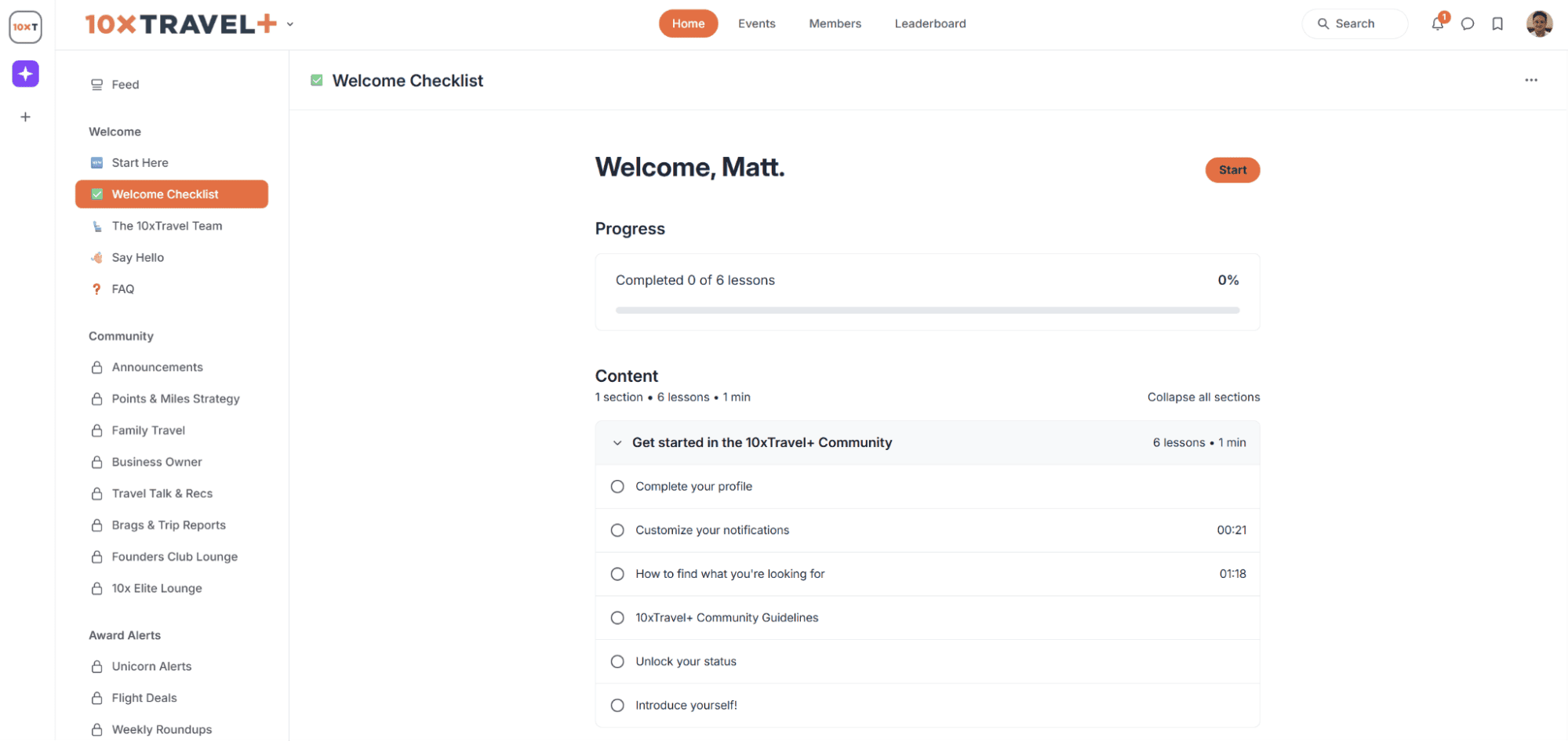This screenshot has height=741, width=1568.
Task: Open Start Here sidebar link
Action: (172, 163)
